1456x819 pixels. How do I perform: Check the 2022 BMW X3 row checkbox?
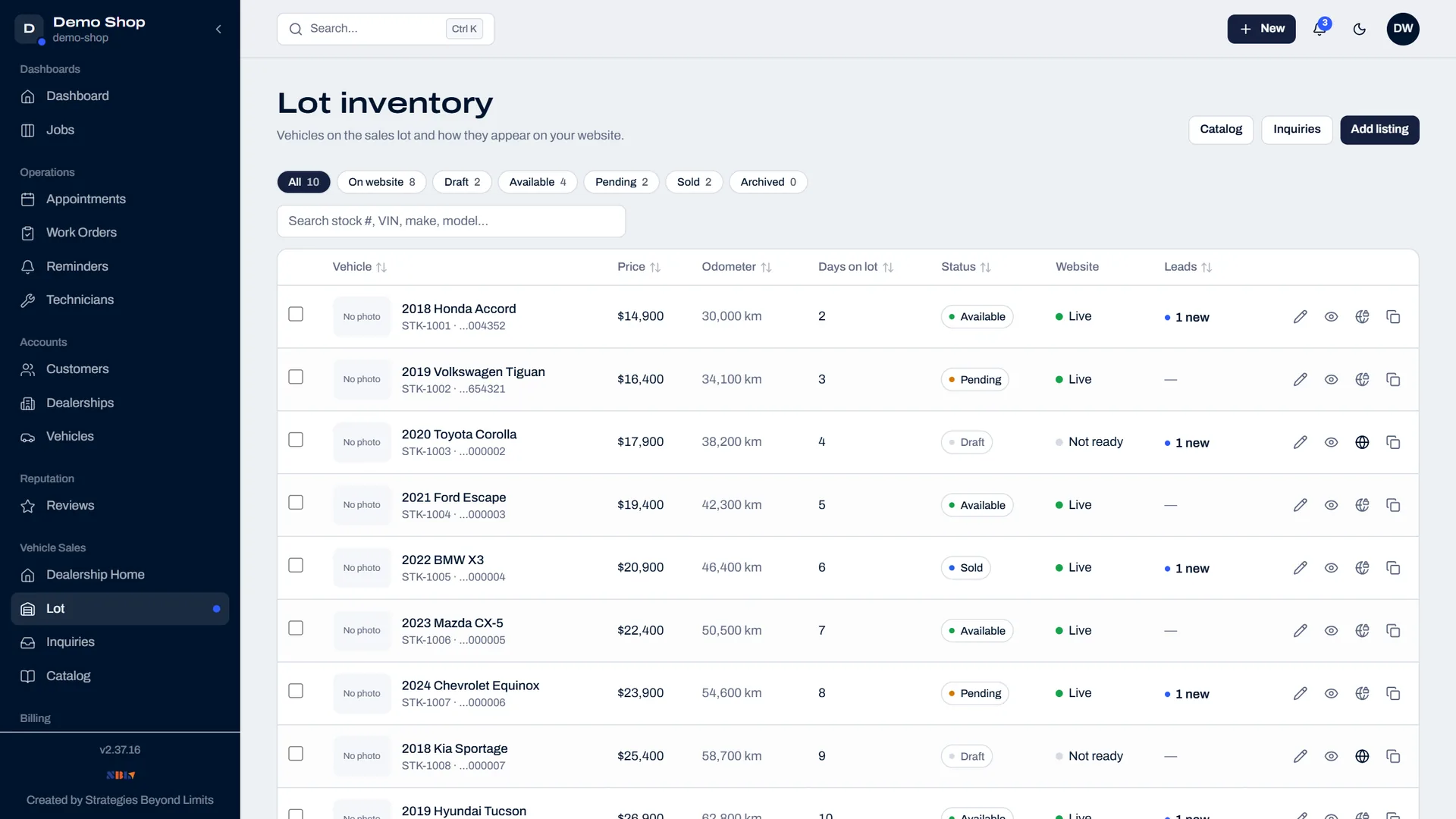[x=296, y=566]
